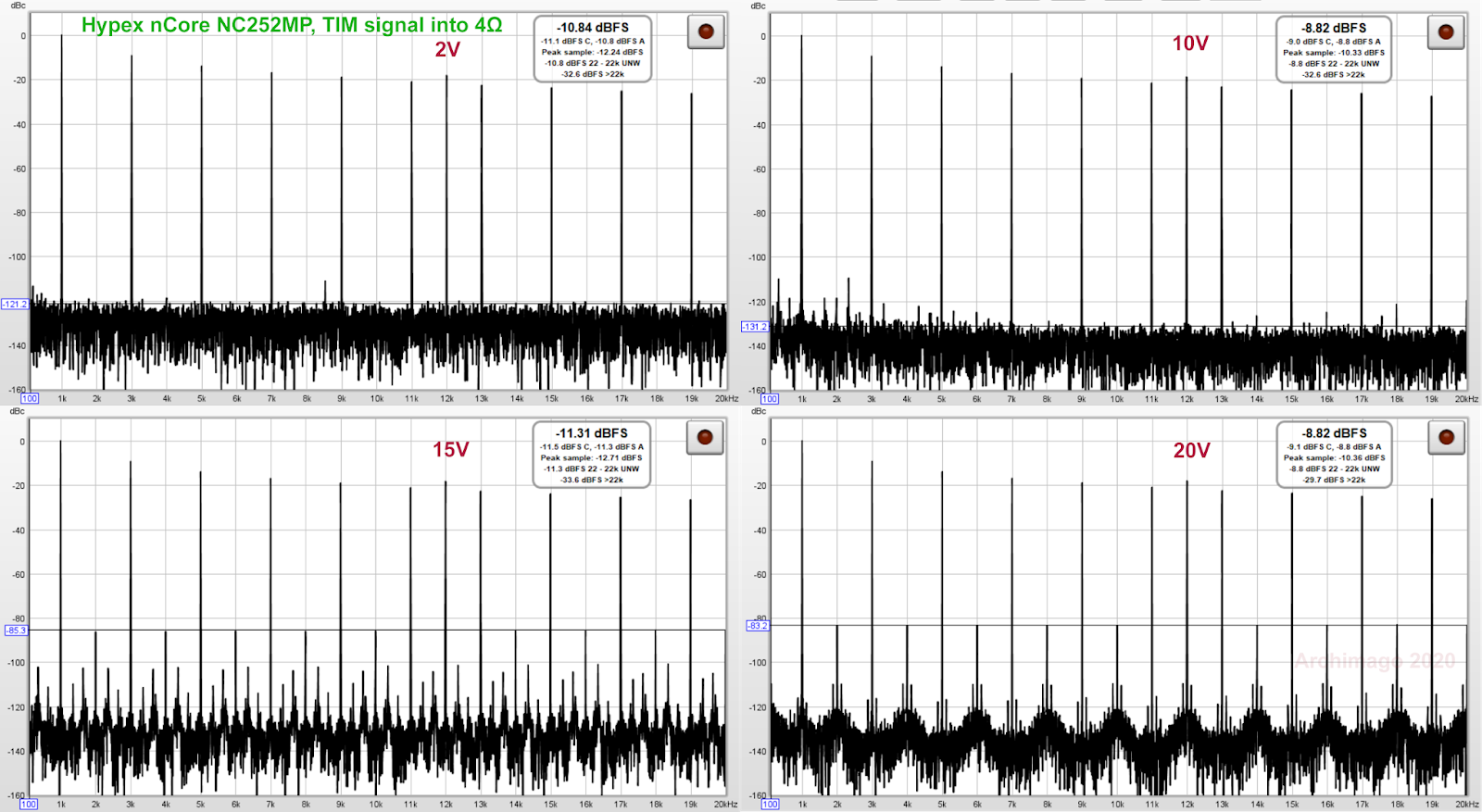Image resolution: width=1482 pixels, height=812 pixels.
Task: Click the record button in the 10V plot
Action: (1446, 32)
